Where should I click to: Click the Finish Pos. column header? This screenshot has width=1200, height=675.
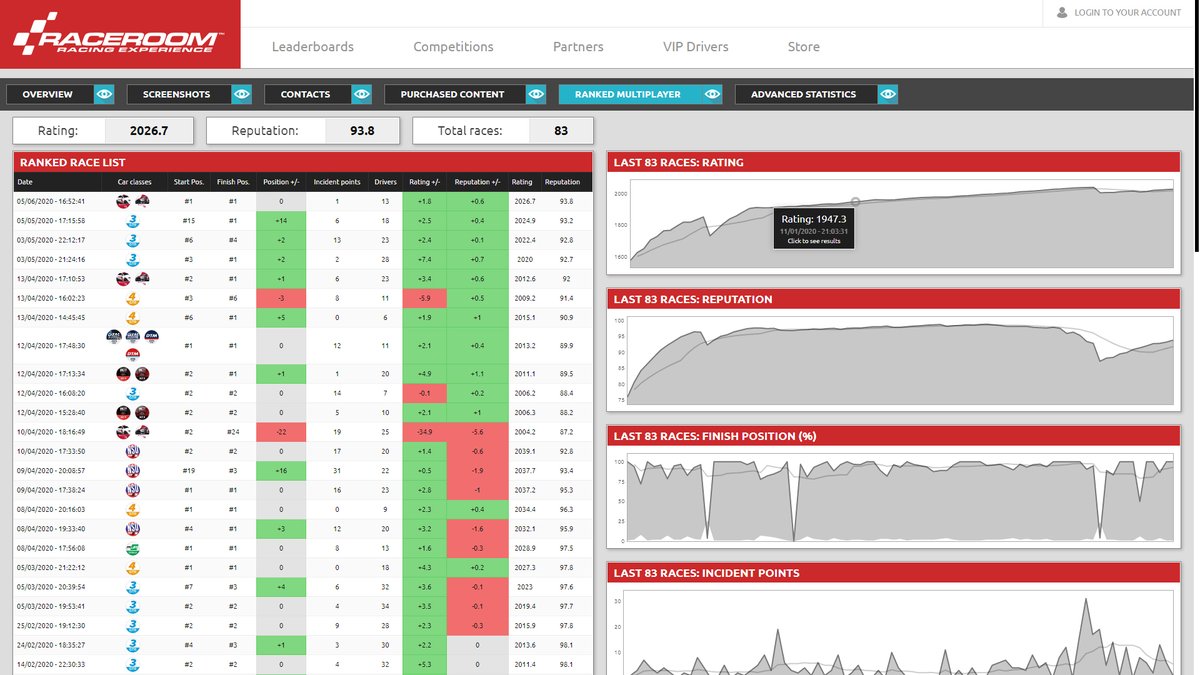click(233, 182)
